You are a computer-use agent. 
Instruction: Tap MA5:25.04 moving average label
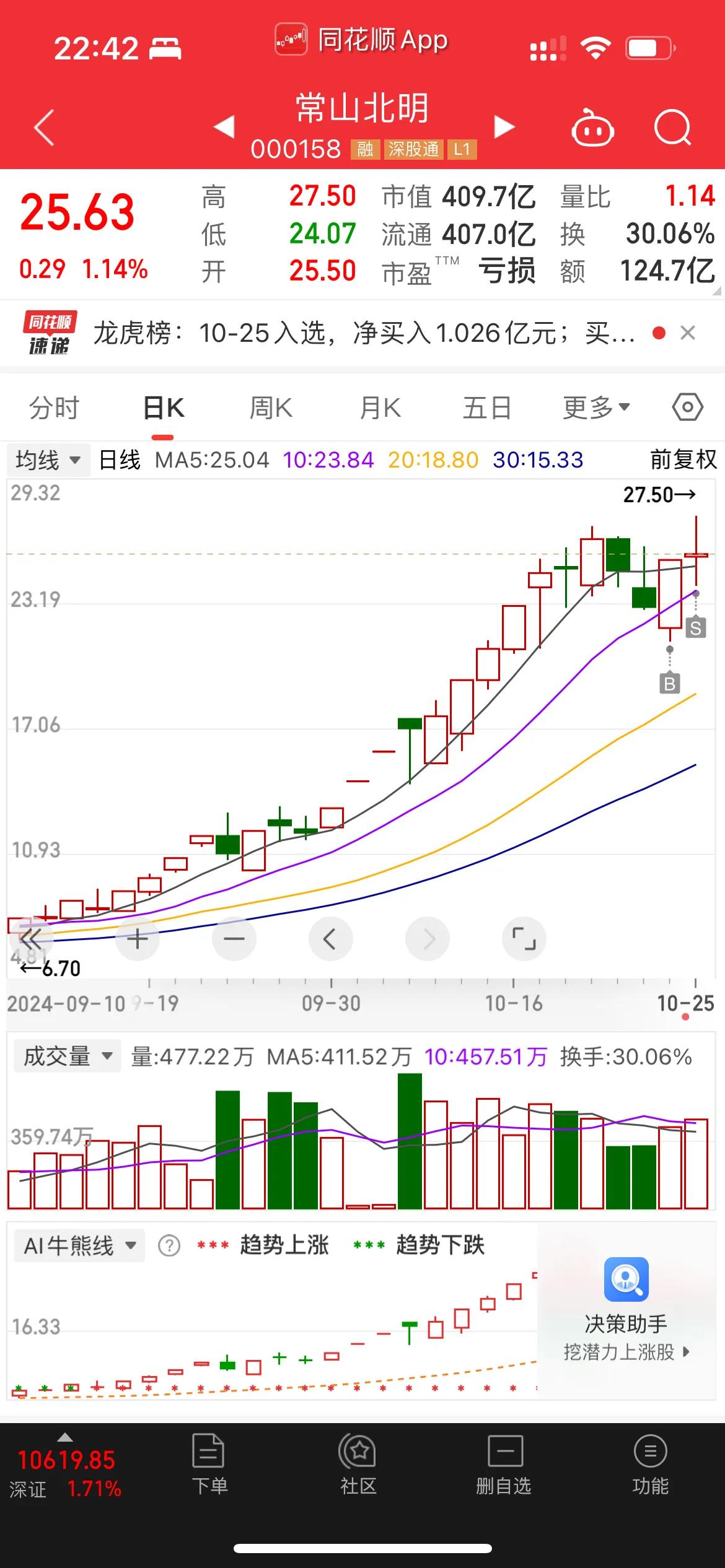[x=212, y=460]
